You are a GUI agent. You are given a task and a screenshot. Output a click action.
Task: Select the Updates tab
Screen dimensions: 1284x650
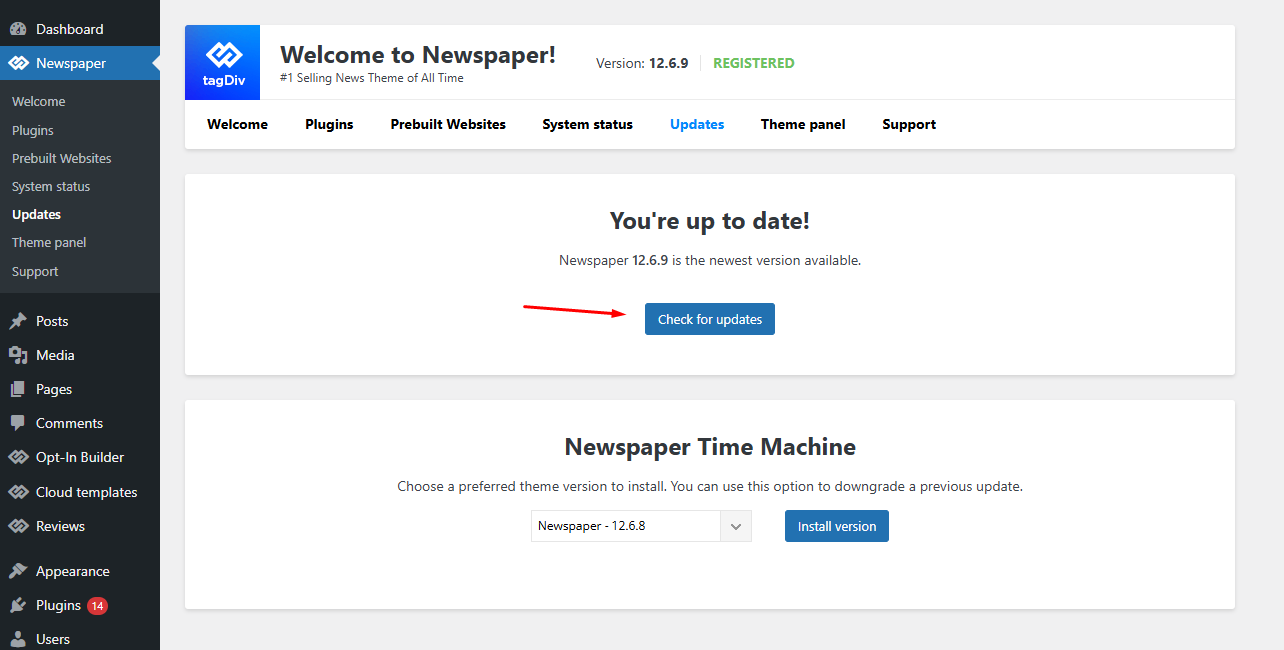click(x=697, y=124)
